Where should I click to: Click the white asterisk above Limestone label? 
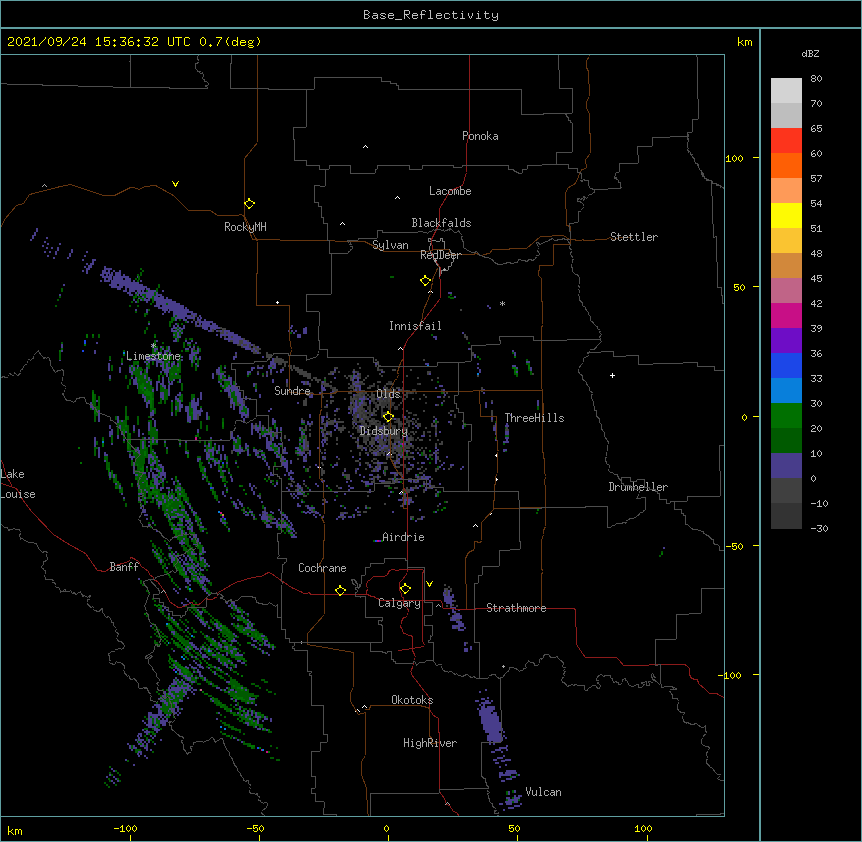click(153, 345)
